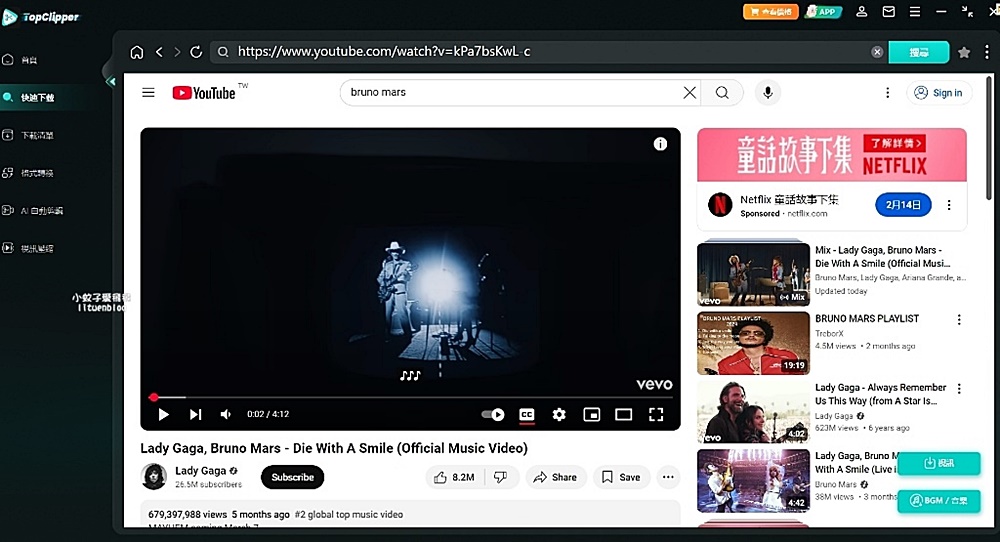
Task: Open options menu for BRUNO MARS PLAYLIST
Action: (959, 319)
